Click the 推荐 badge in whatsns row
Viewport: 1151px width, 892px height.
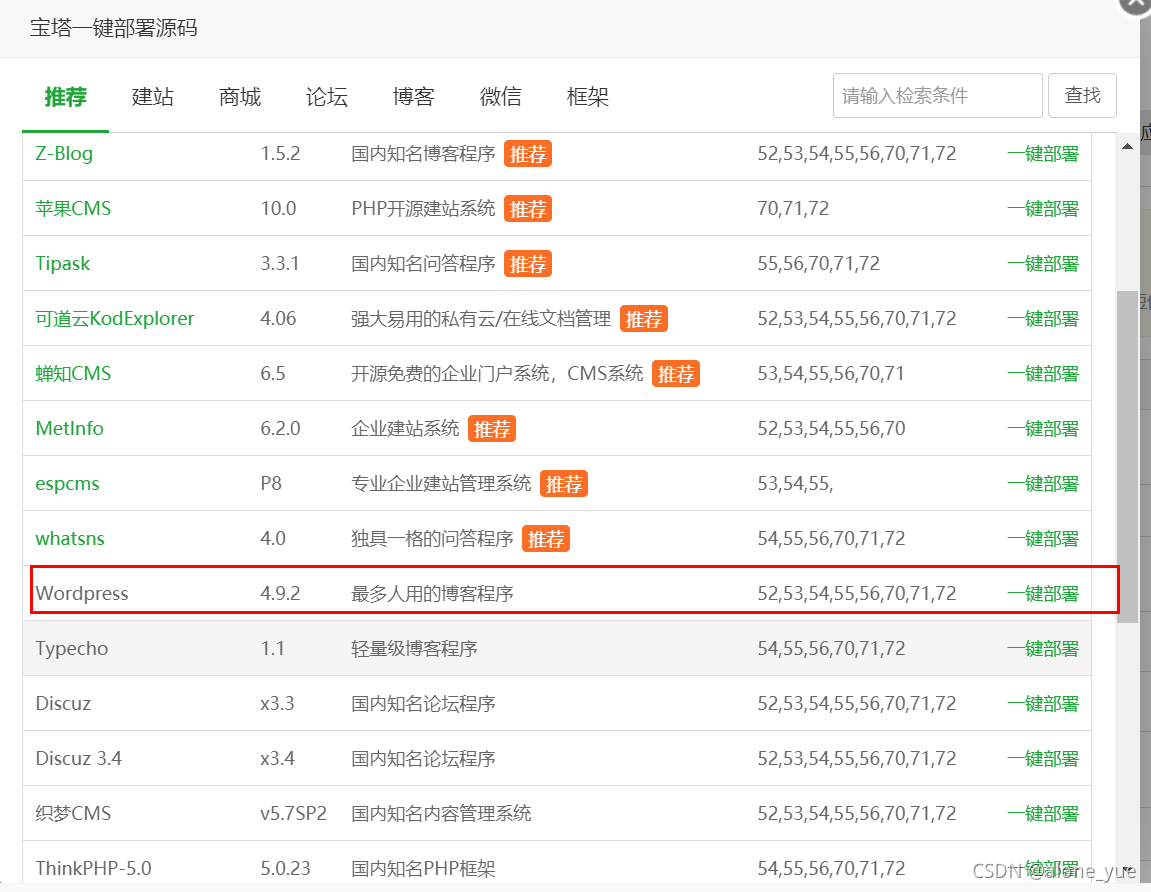point(546,539)
